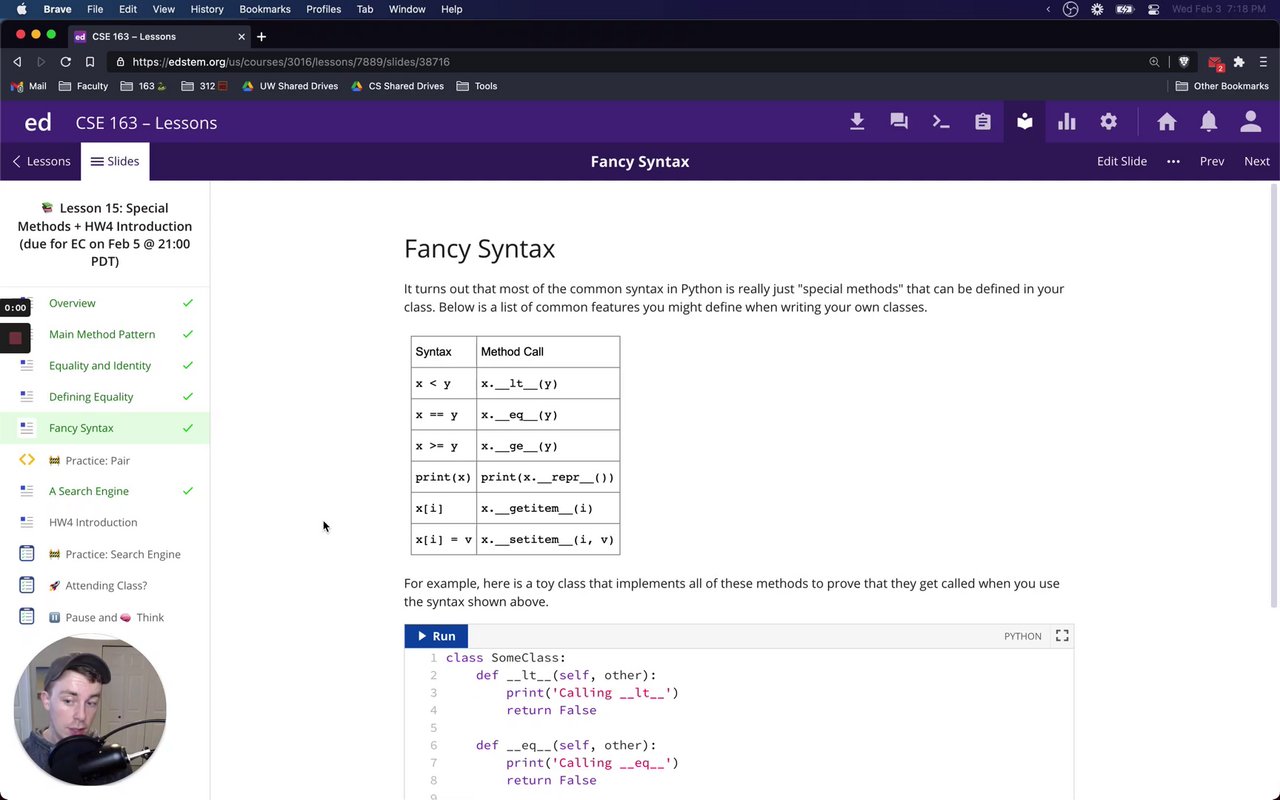Open the notifications bell icon

[x=1209, y=122]
